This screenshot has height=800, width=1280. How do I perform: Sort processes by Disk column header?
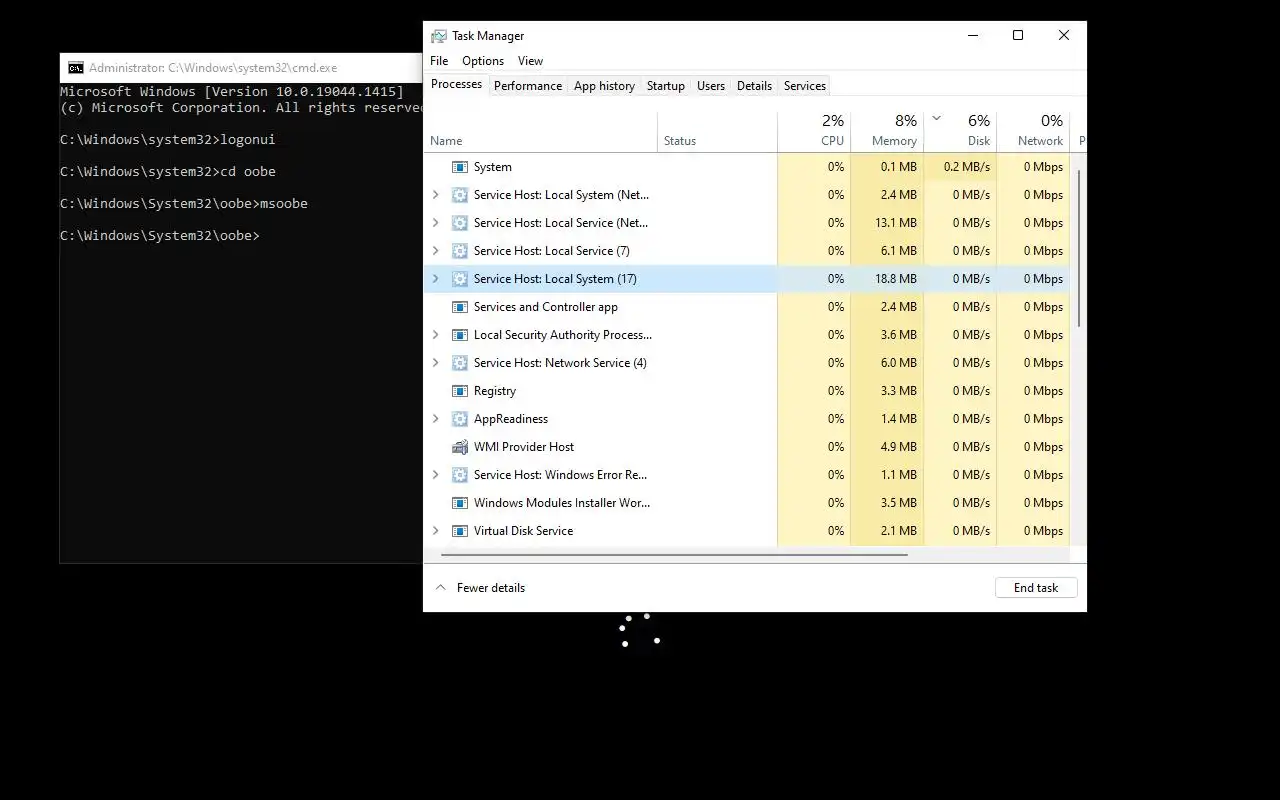[x=960, y=131]
